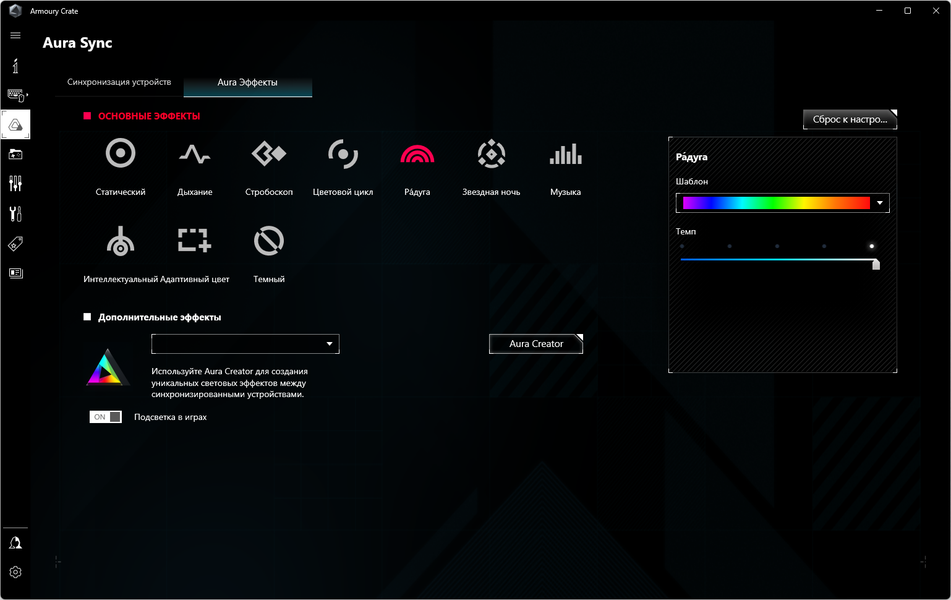Choose the Breathing (Дыхание) effect
Screen dimensions: 951x600
195,154
